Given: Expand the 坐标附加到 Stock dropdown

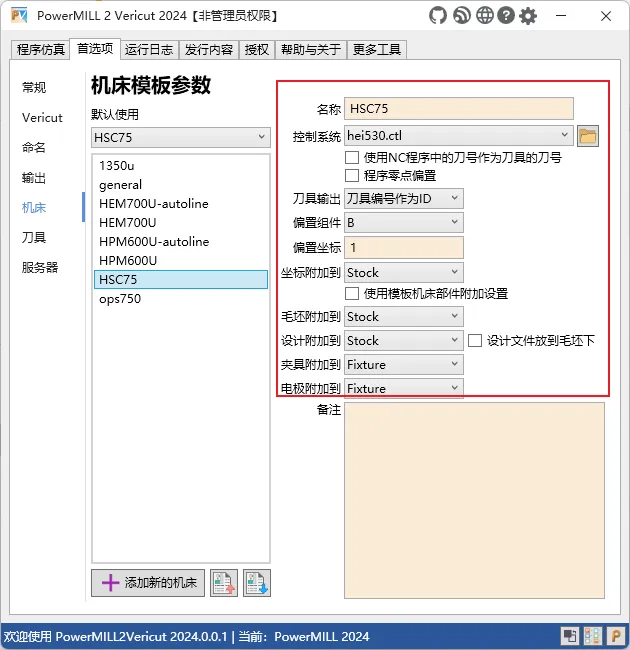Looking at the screenshot, I should 404,272.
